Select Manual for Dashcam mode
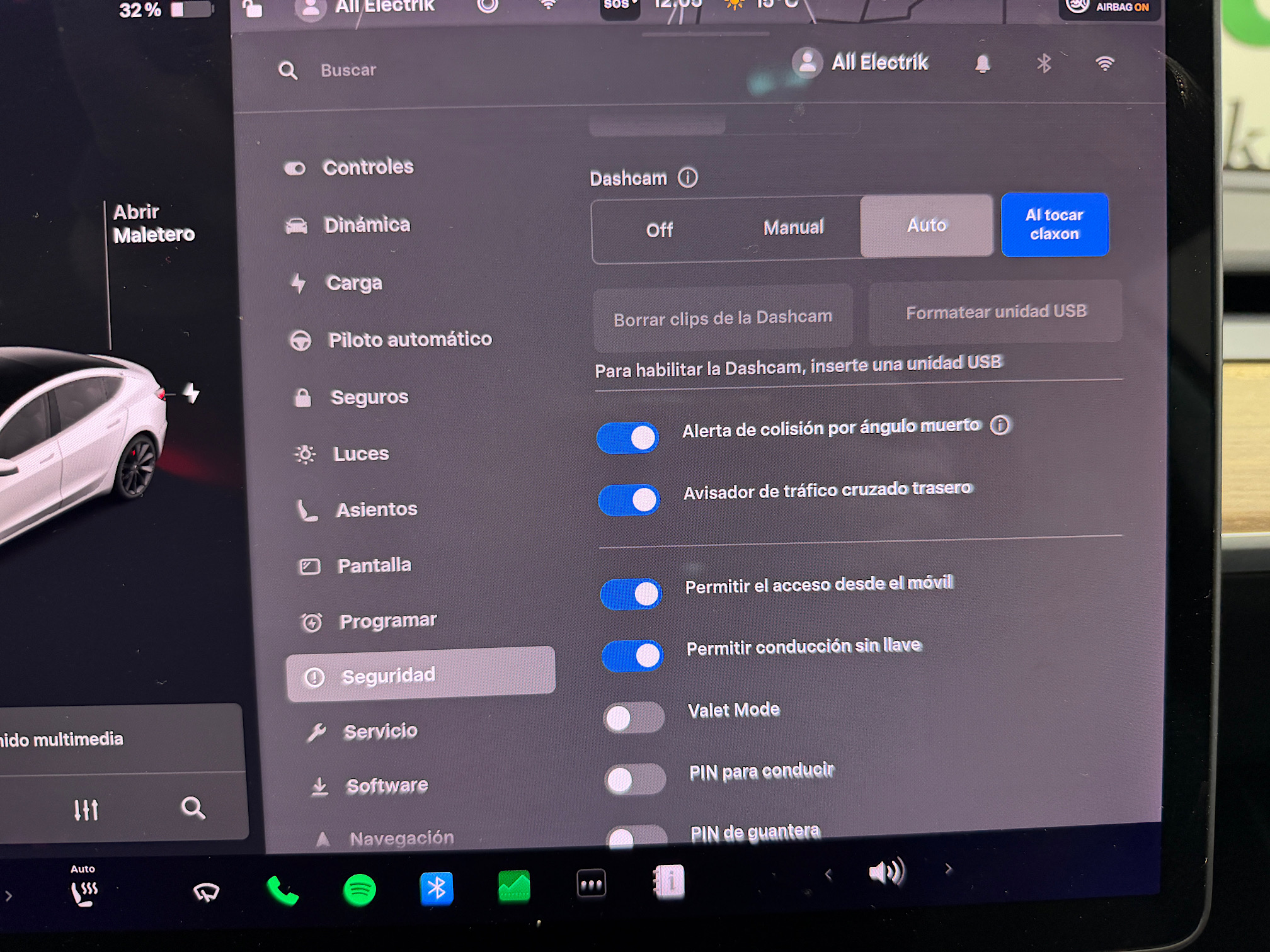Image resolution: width=1270 pixels, height=952 pixels. [793, 227]
